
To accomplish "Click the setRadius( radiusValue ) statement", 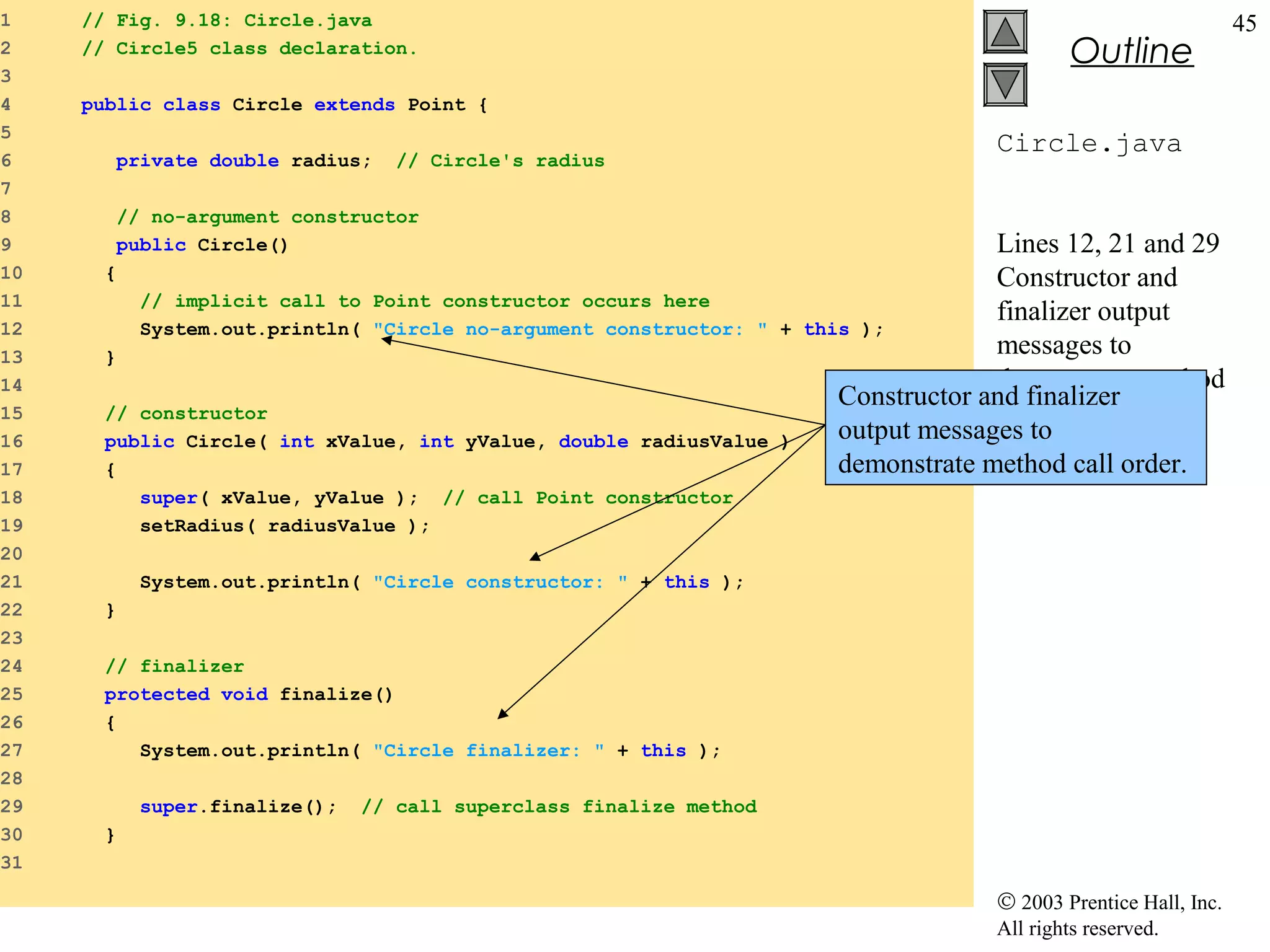I will coord(284,526).
